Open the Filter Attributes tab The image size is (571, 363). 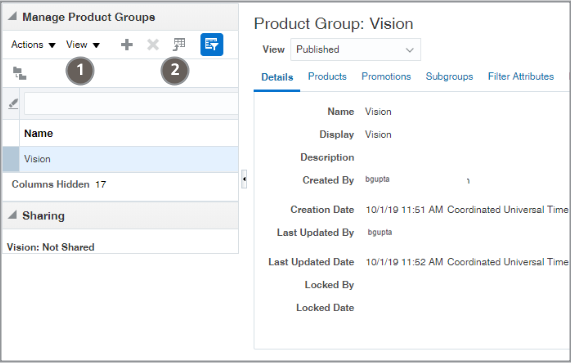(521, 76)
